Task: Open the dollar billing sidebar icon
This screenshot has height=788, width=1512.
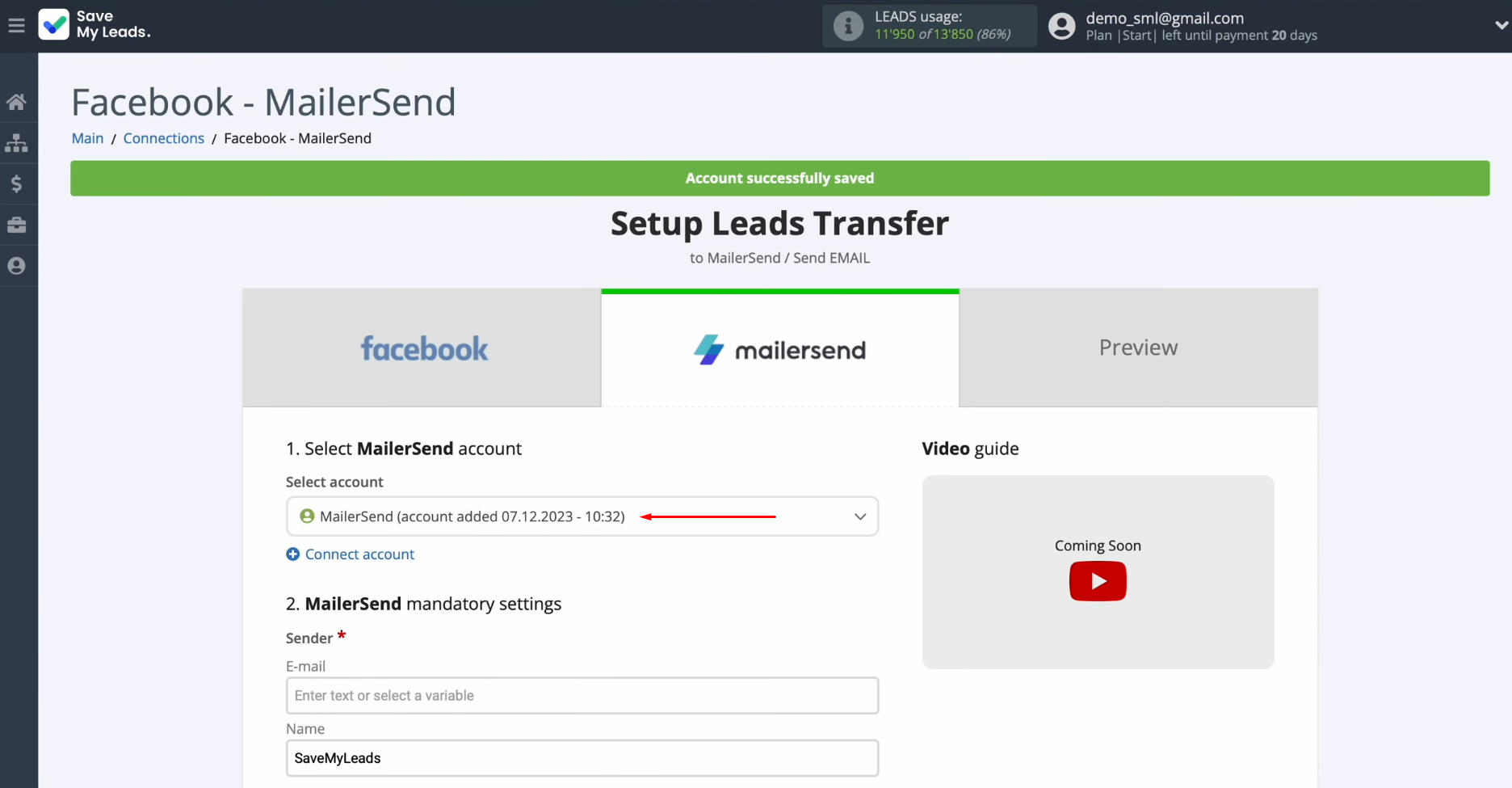Action: click(16, 184)
